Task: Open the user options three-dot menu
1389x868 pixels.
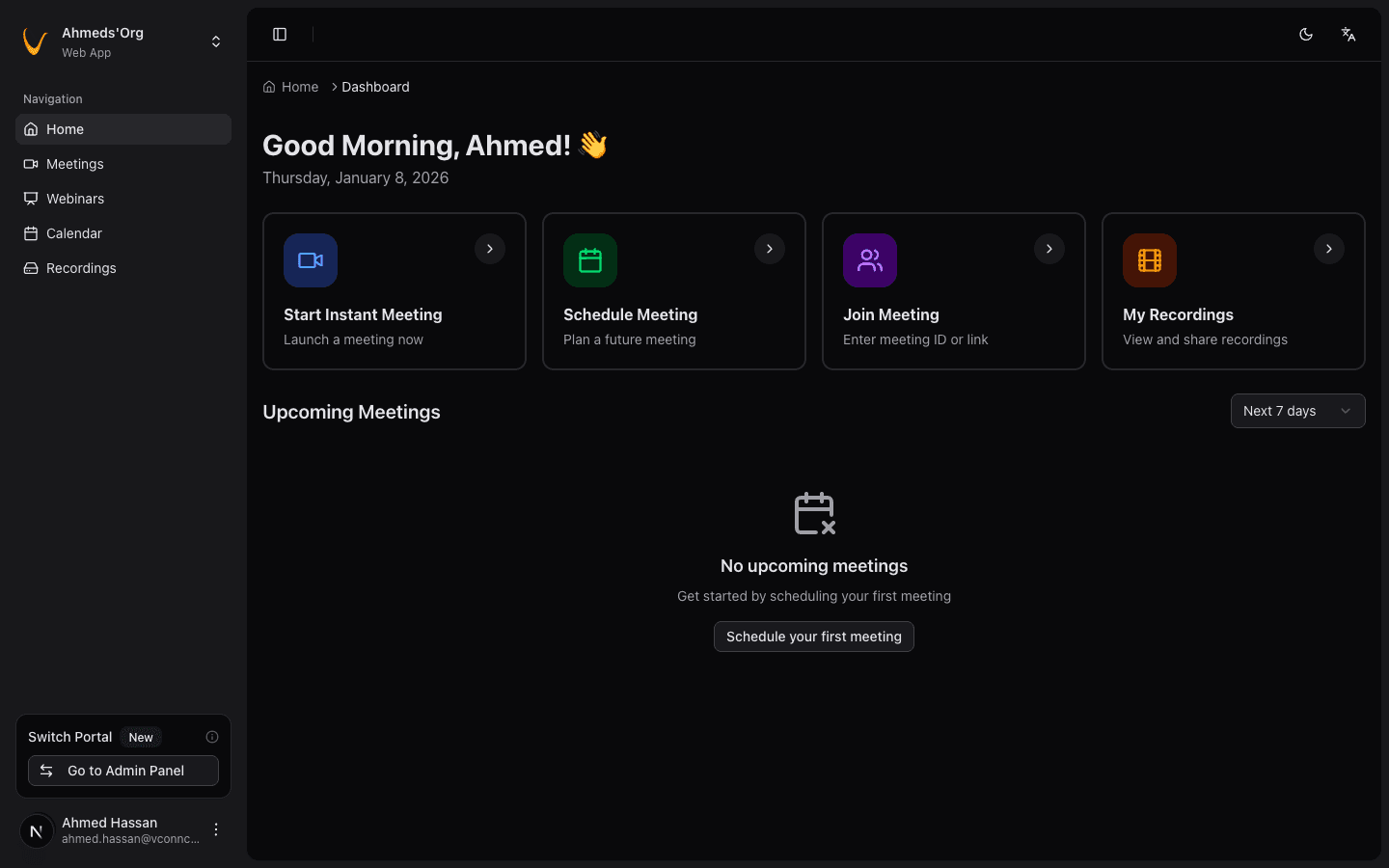Action: coord(216,829)
